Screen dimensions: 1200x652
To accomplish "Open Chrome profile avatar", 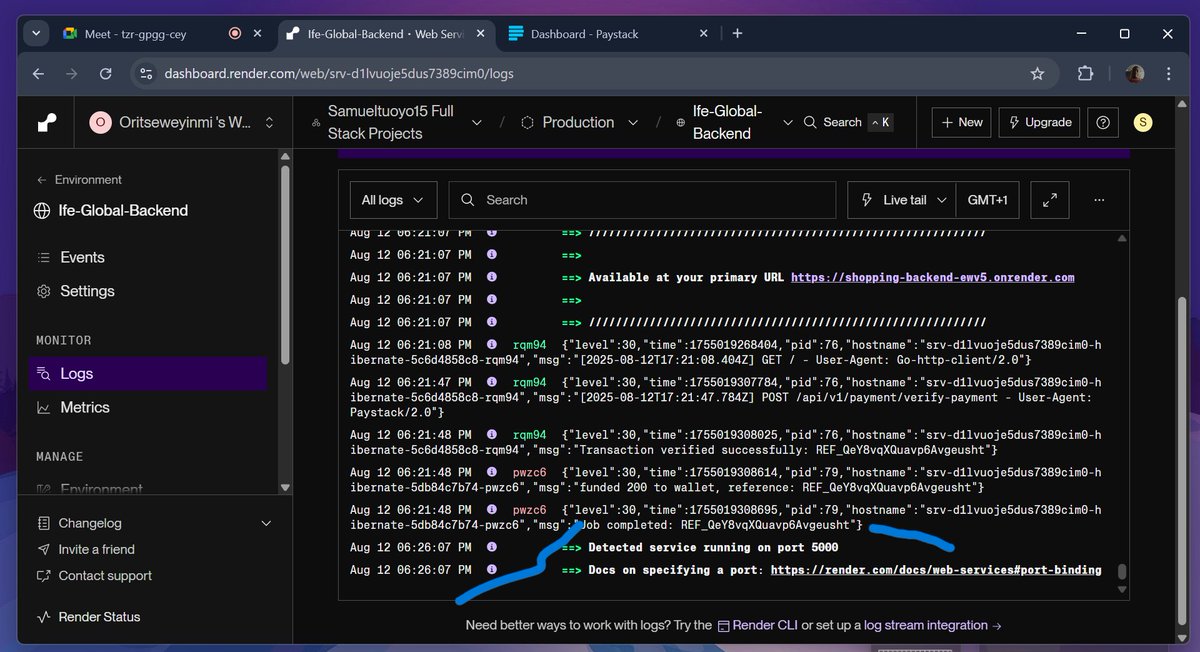I will (x=1134, y=73).
